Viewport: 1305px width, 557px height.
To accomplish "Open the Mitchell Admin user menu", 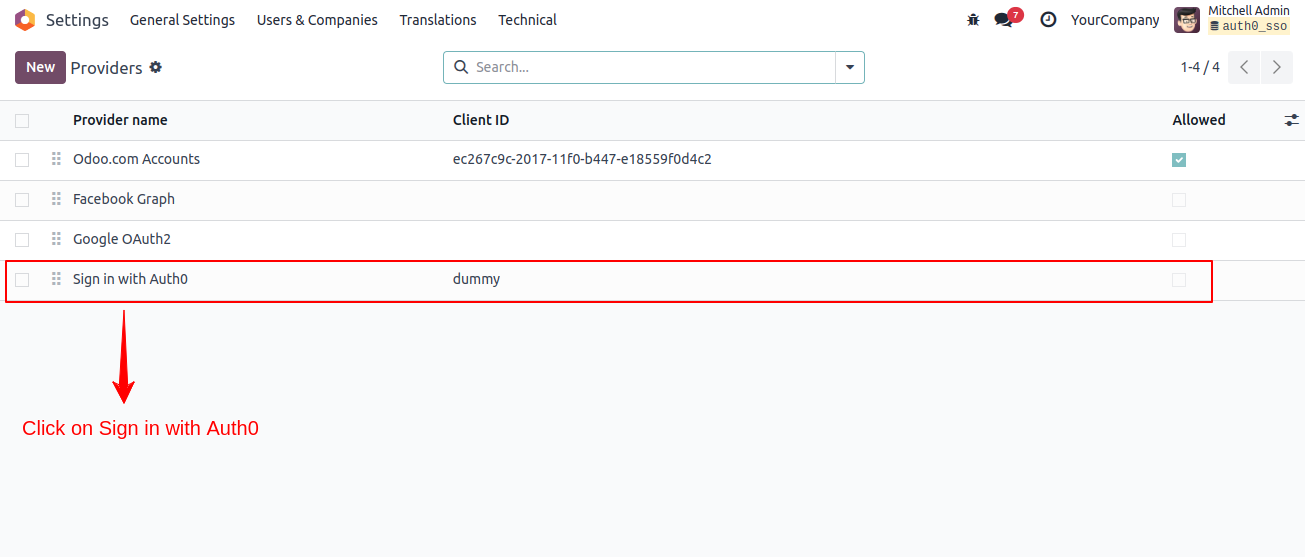I will pos(1232,20).
